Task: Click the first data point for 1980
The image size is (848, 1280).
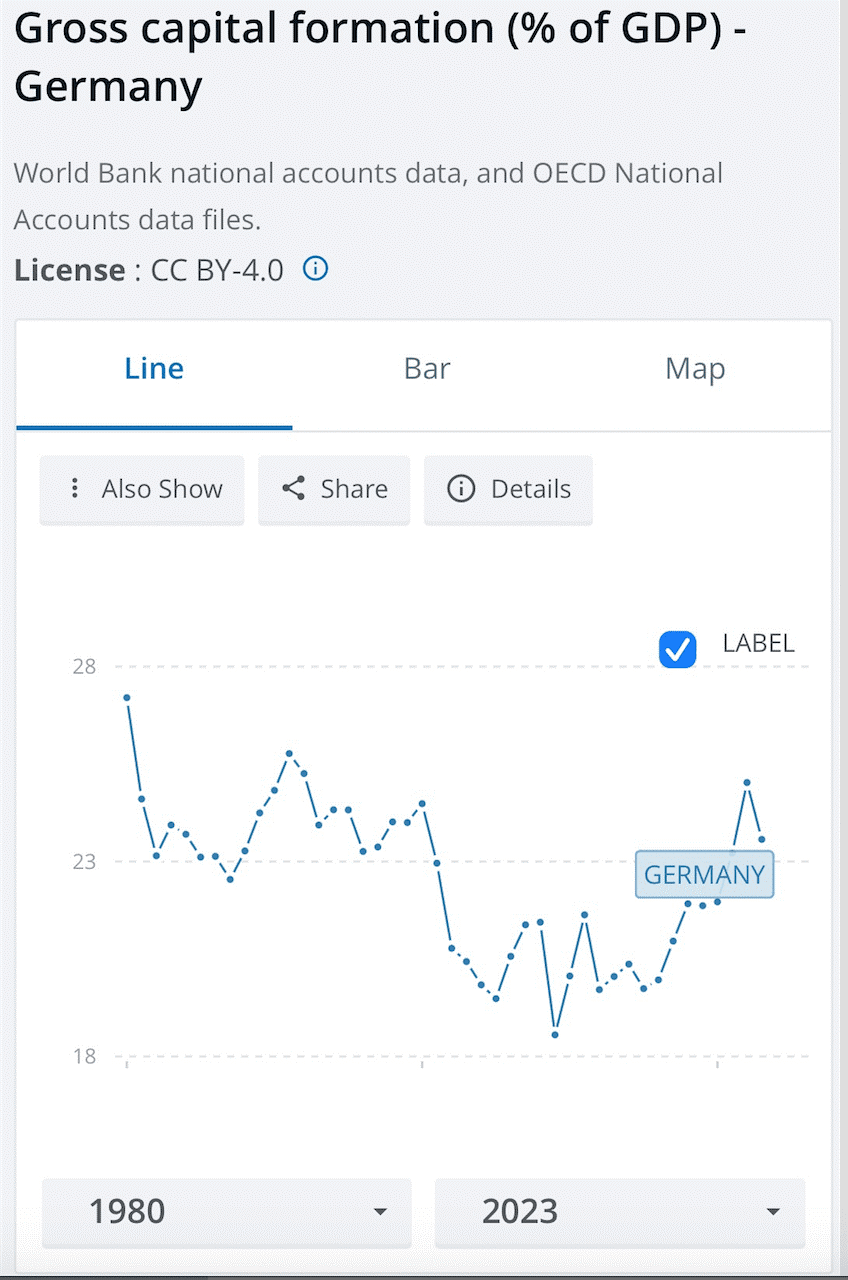Action: point(127,697)
